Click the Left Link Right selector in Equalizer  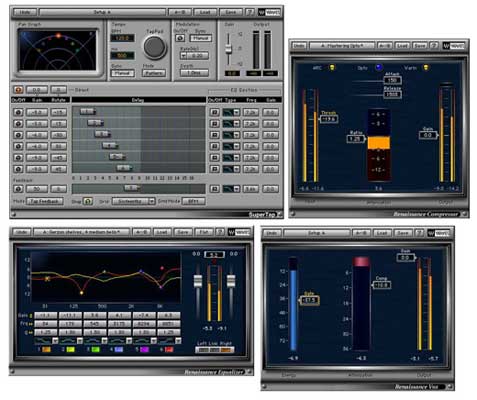[215, 350]
